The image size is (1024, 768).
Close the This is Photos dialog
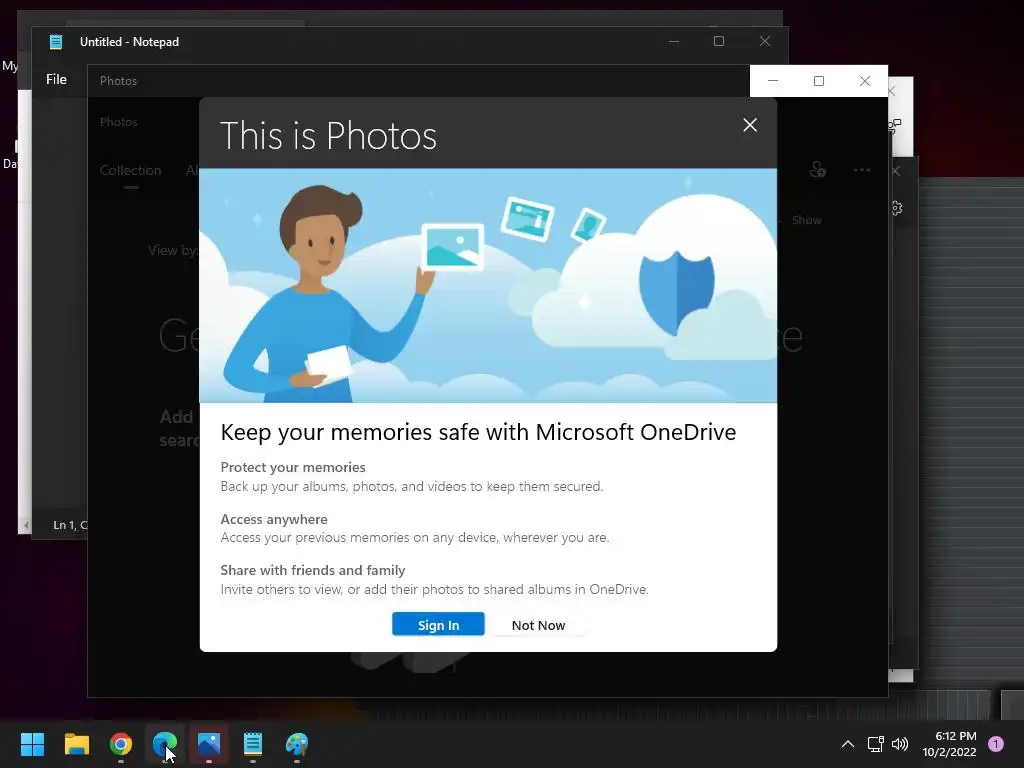coord(750,125)
